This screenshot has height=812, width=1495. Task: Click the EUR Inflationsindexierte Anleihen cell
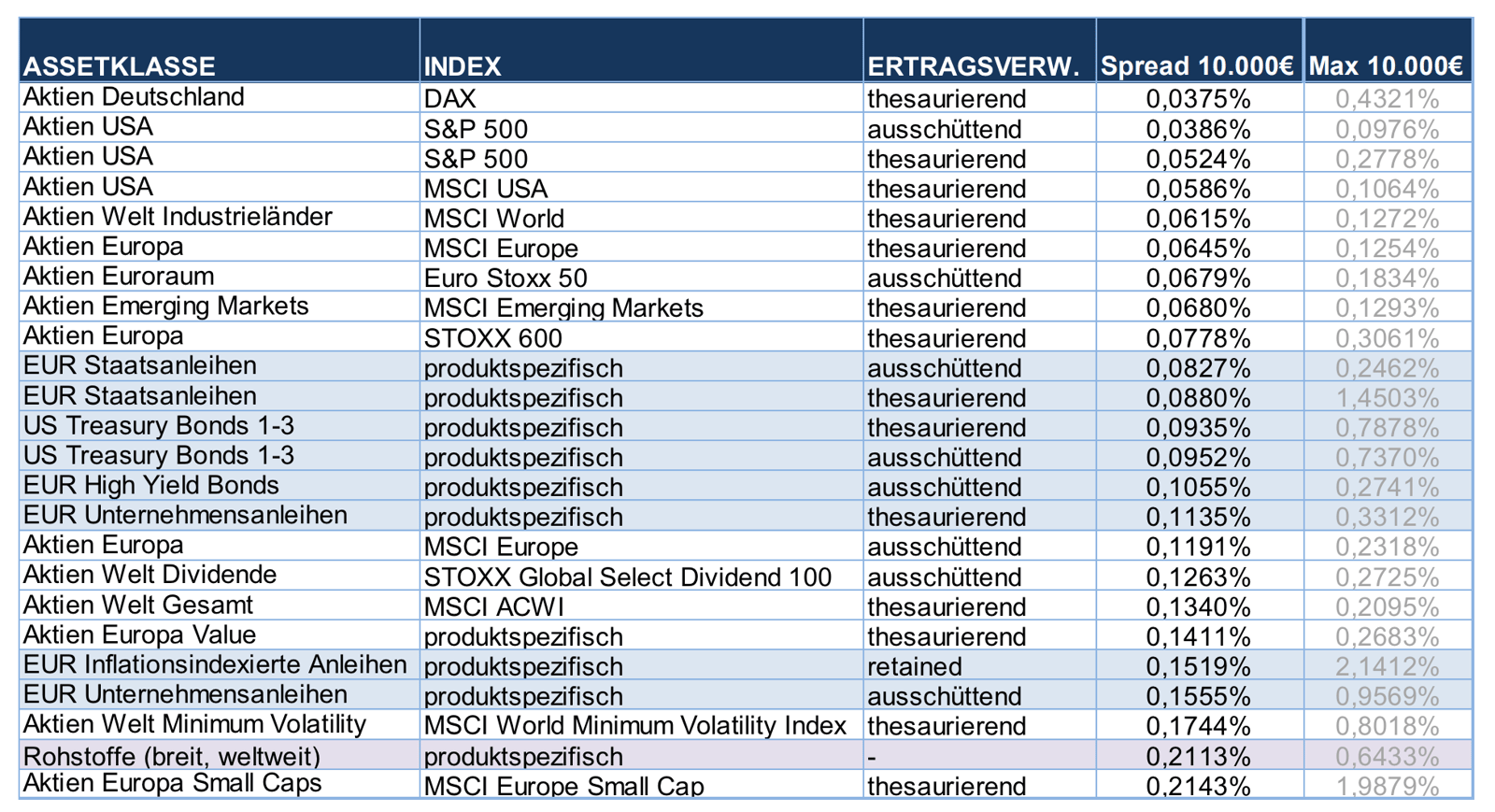pos(215,665)
